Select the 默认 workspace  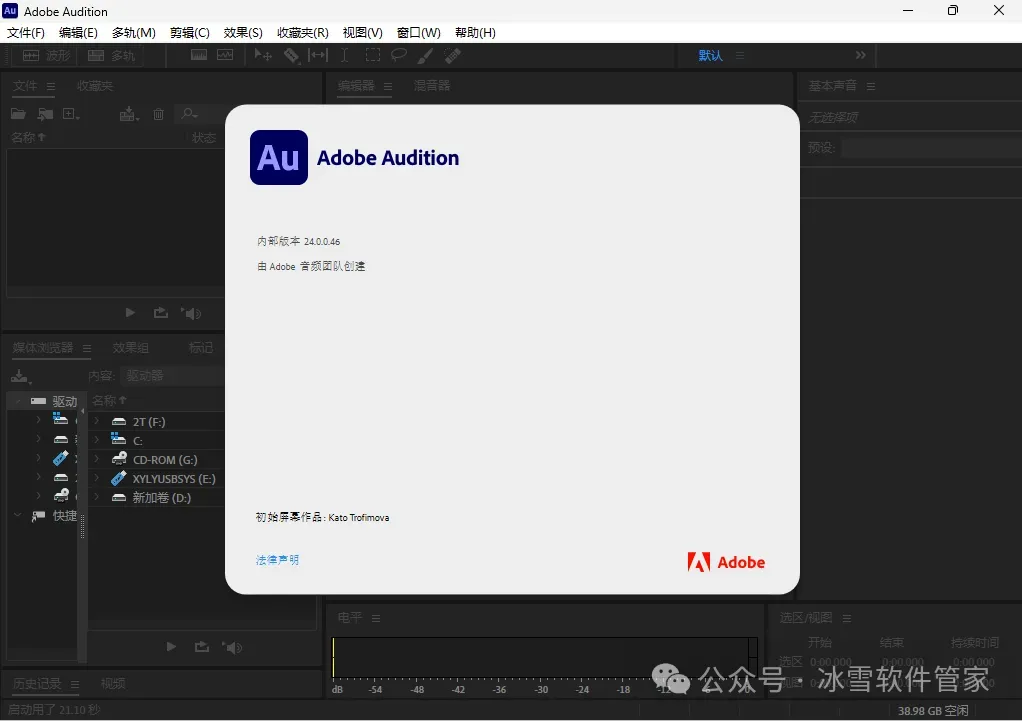(710, 55)
